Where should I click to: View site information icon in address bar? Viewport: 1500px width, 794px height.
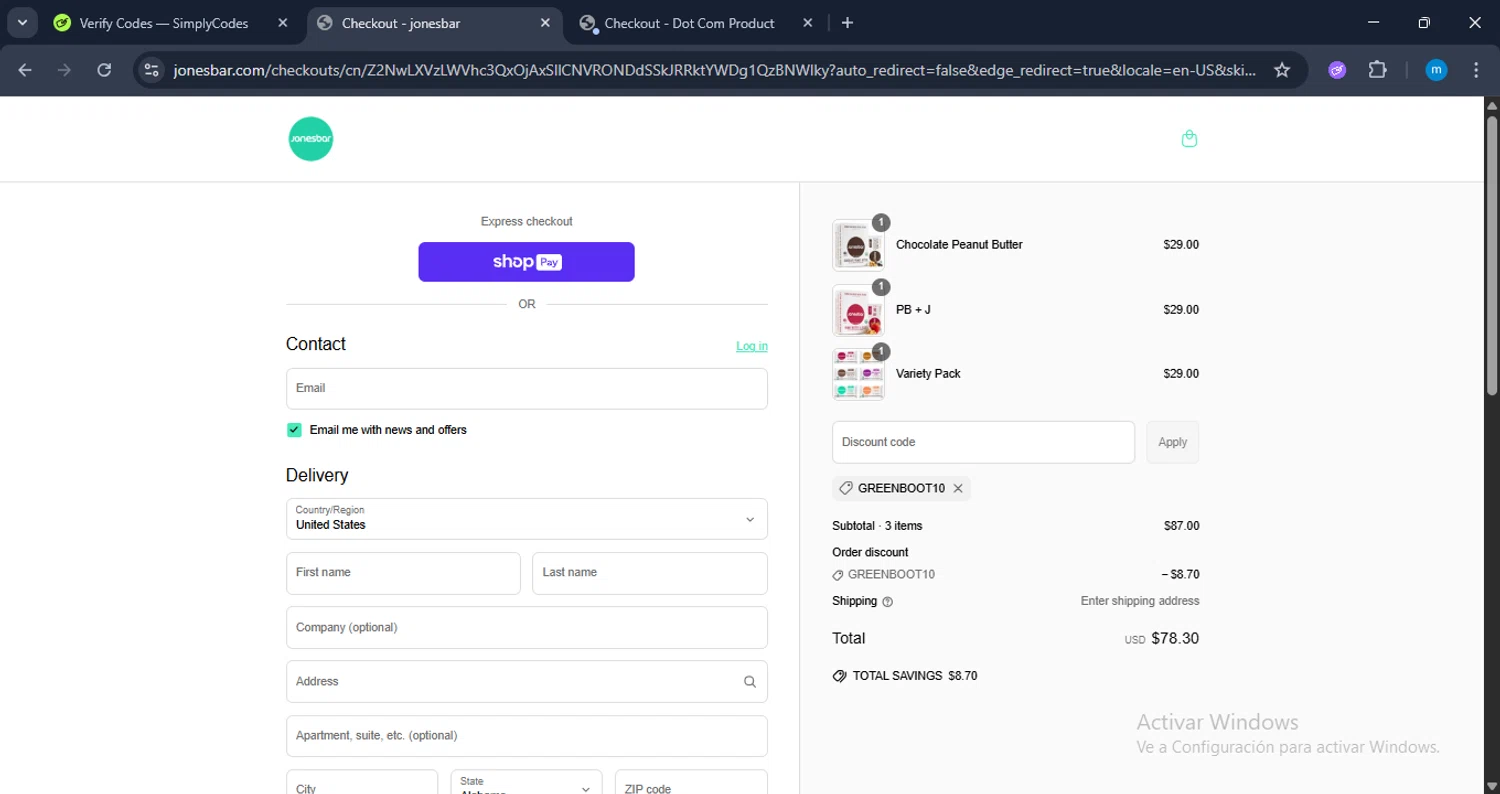[152, 70]
